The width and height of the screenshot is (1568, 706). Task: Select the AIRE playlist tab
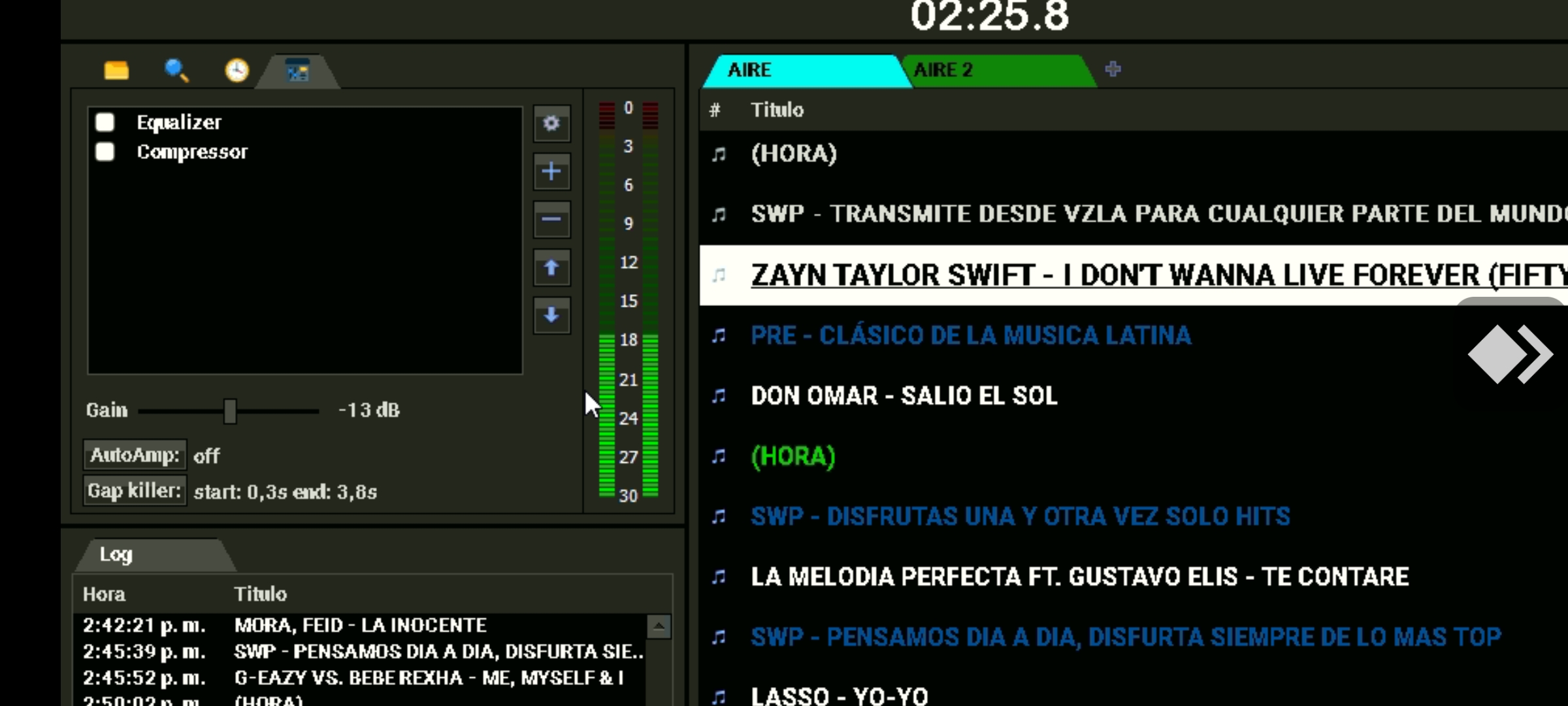click(805, 70)
